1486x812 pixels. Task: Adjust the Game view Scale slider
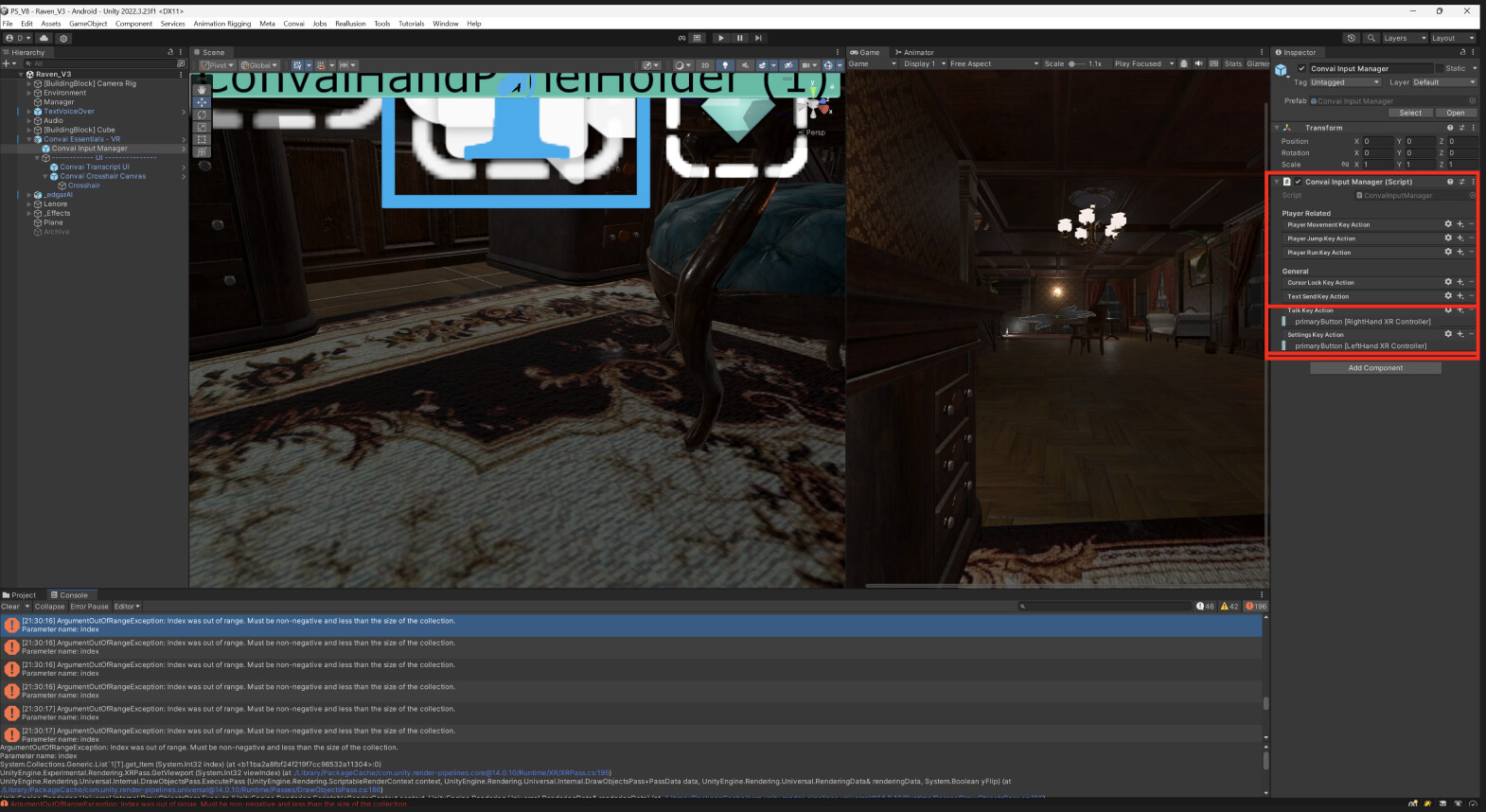coord(1077,63)
